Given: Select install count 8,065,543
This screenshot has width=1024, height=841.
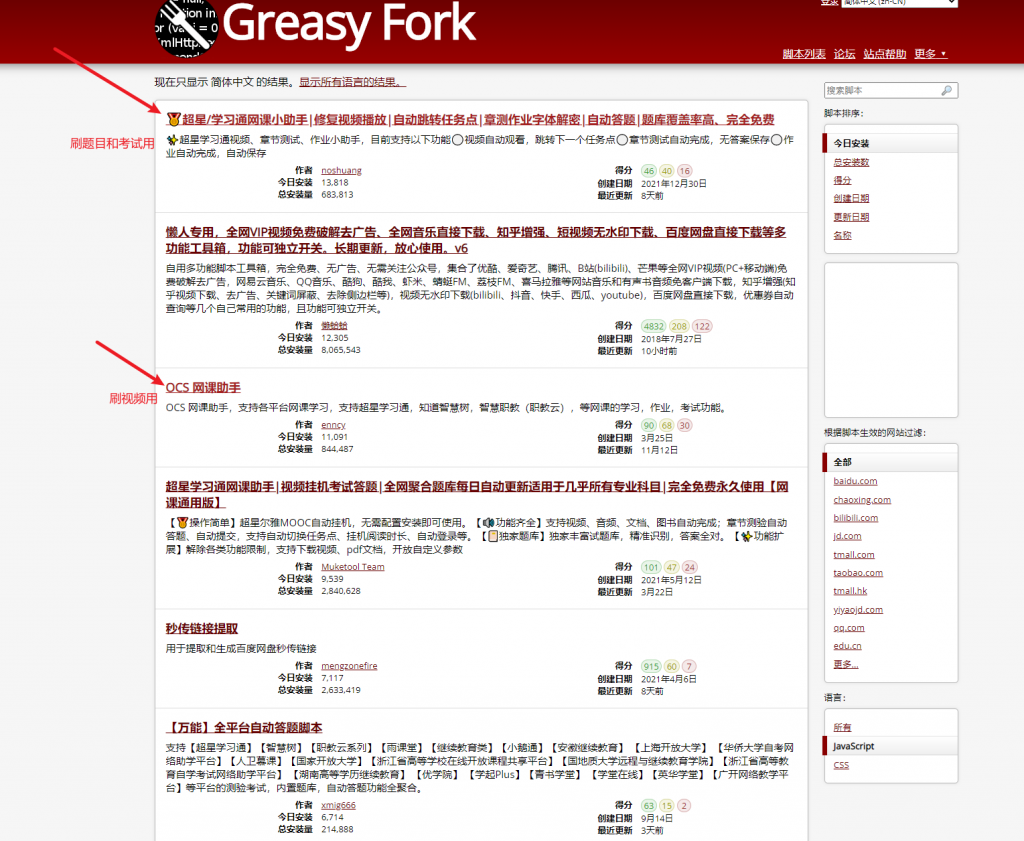Looking at the screenshot, I should [x=341, y=350].
